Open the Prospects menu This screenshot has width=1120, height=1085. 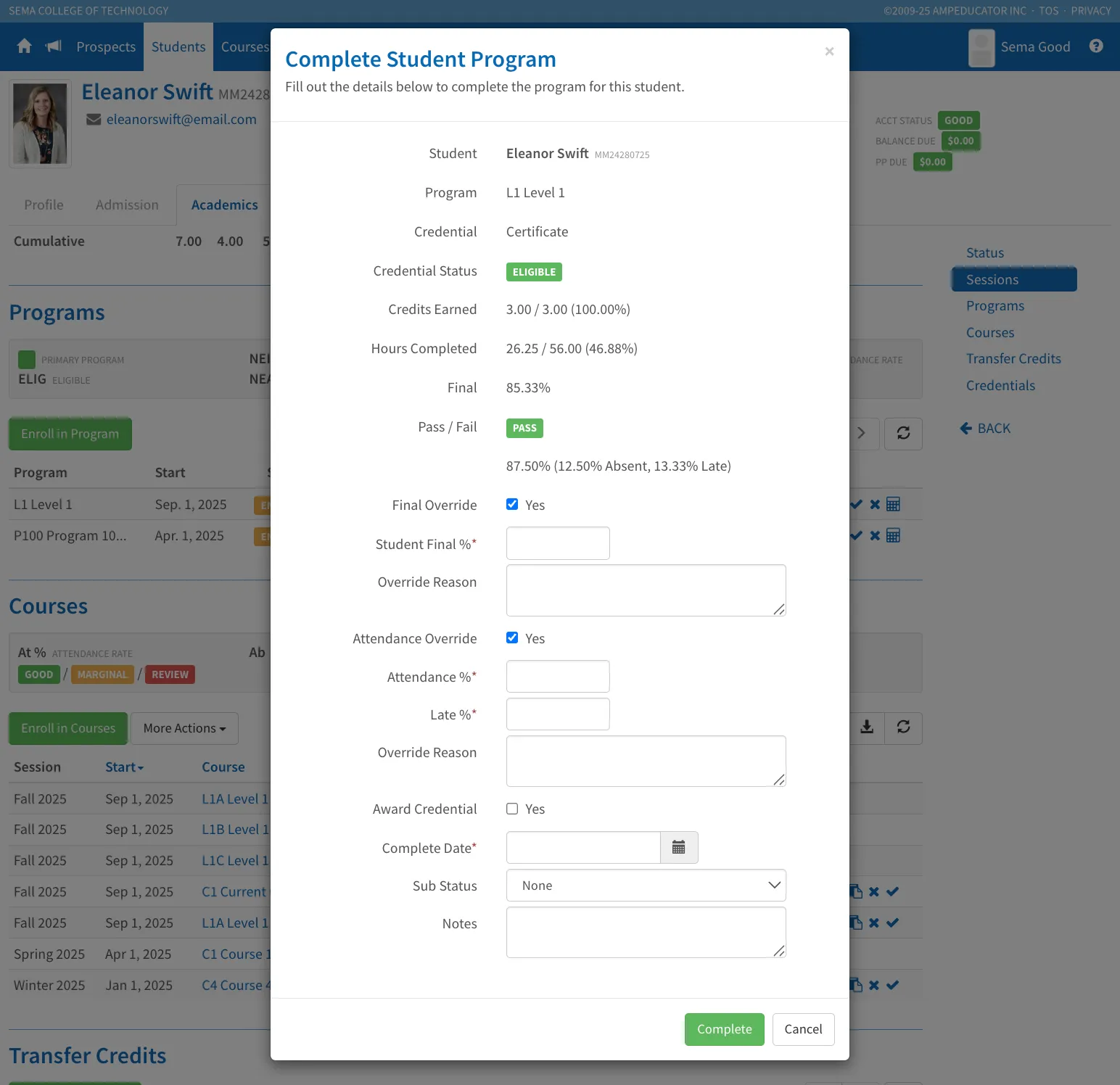click(106, 47)
